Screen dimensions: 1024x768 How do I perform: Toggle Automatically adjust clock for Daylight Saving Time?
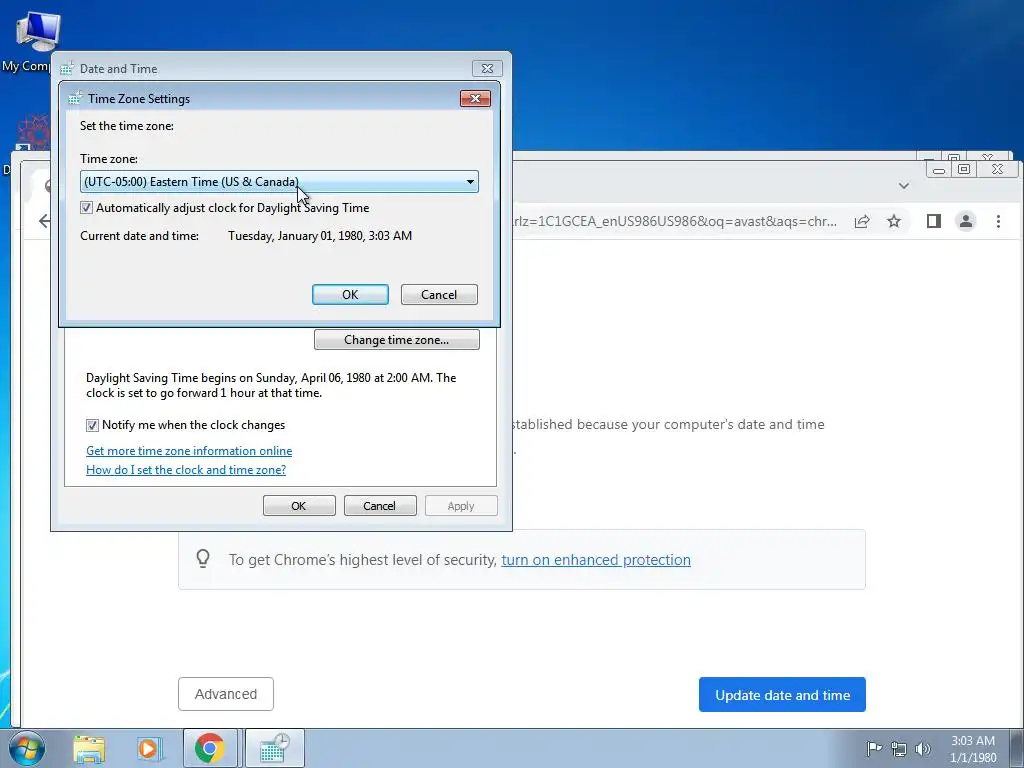86,208
